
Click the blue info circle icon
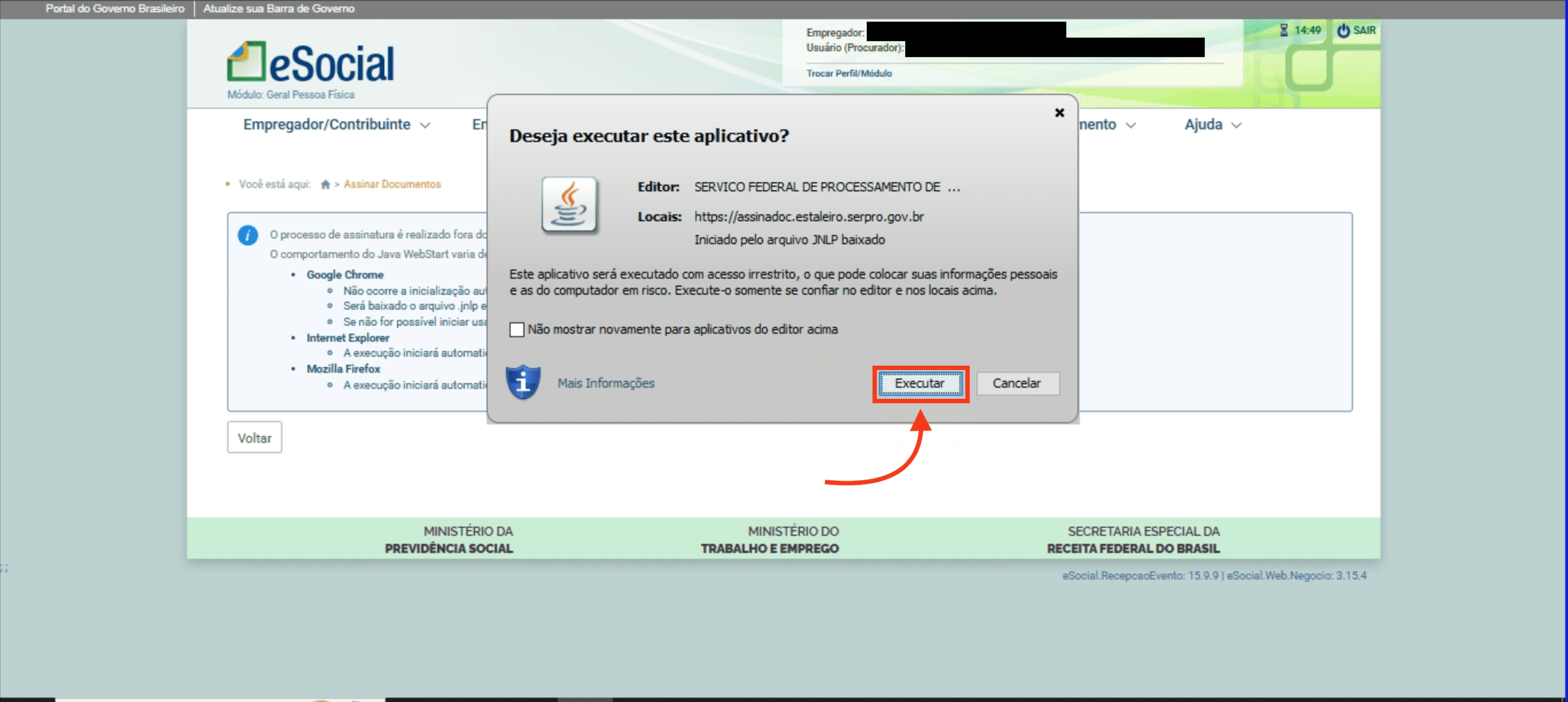(247, 235)
